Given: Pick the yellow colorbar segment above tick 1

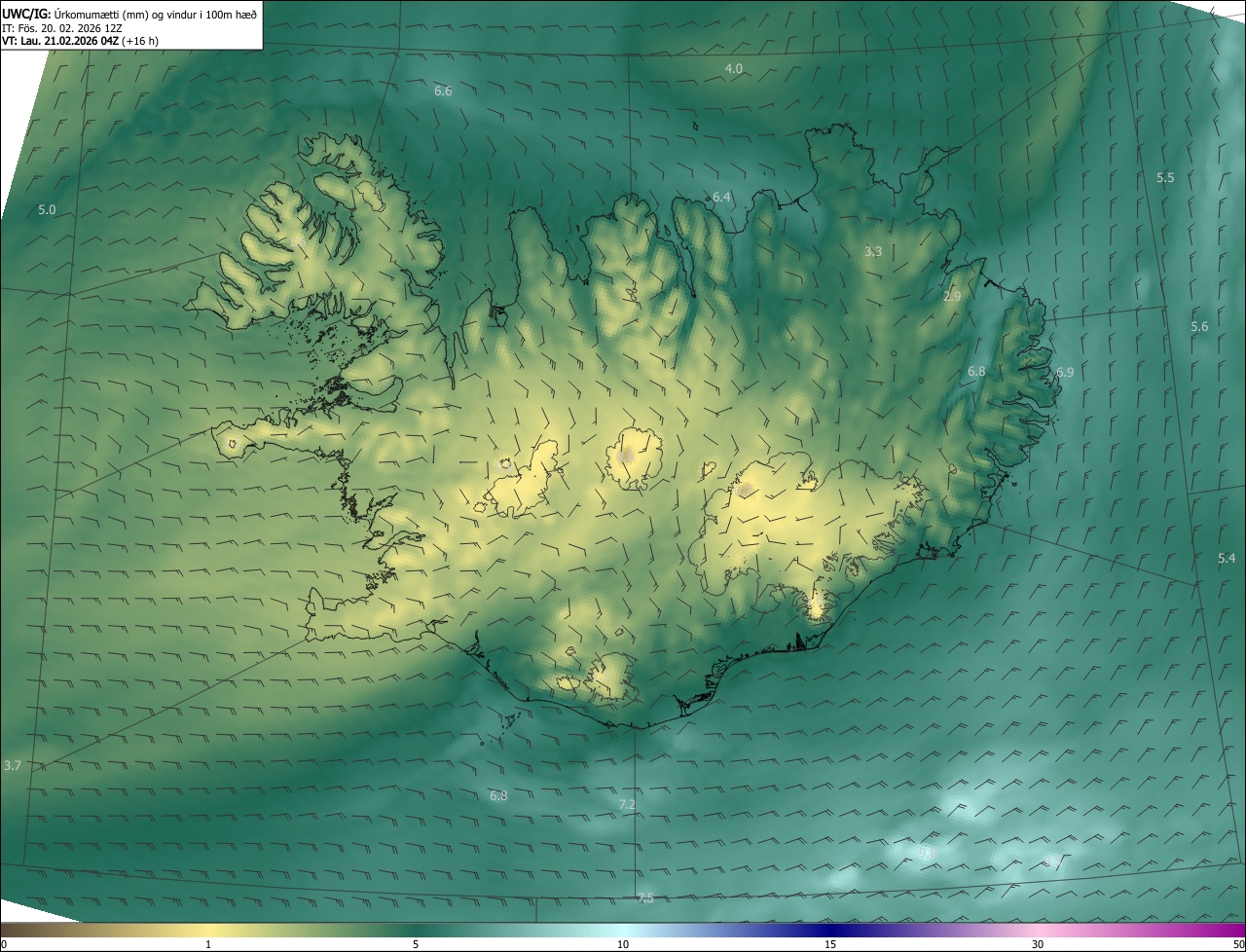Looking at the screenshot, I should 208,930.
